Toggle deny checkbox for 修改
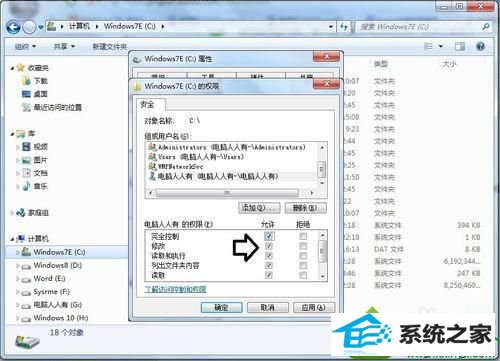 (303, 246)
